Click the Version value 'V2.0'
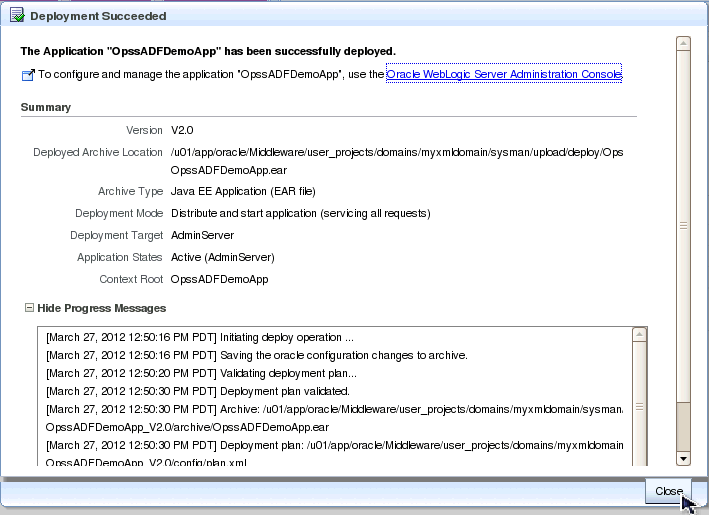The width and height of the screenshot is (709, 515). tap(182, 130)
